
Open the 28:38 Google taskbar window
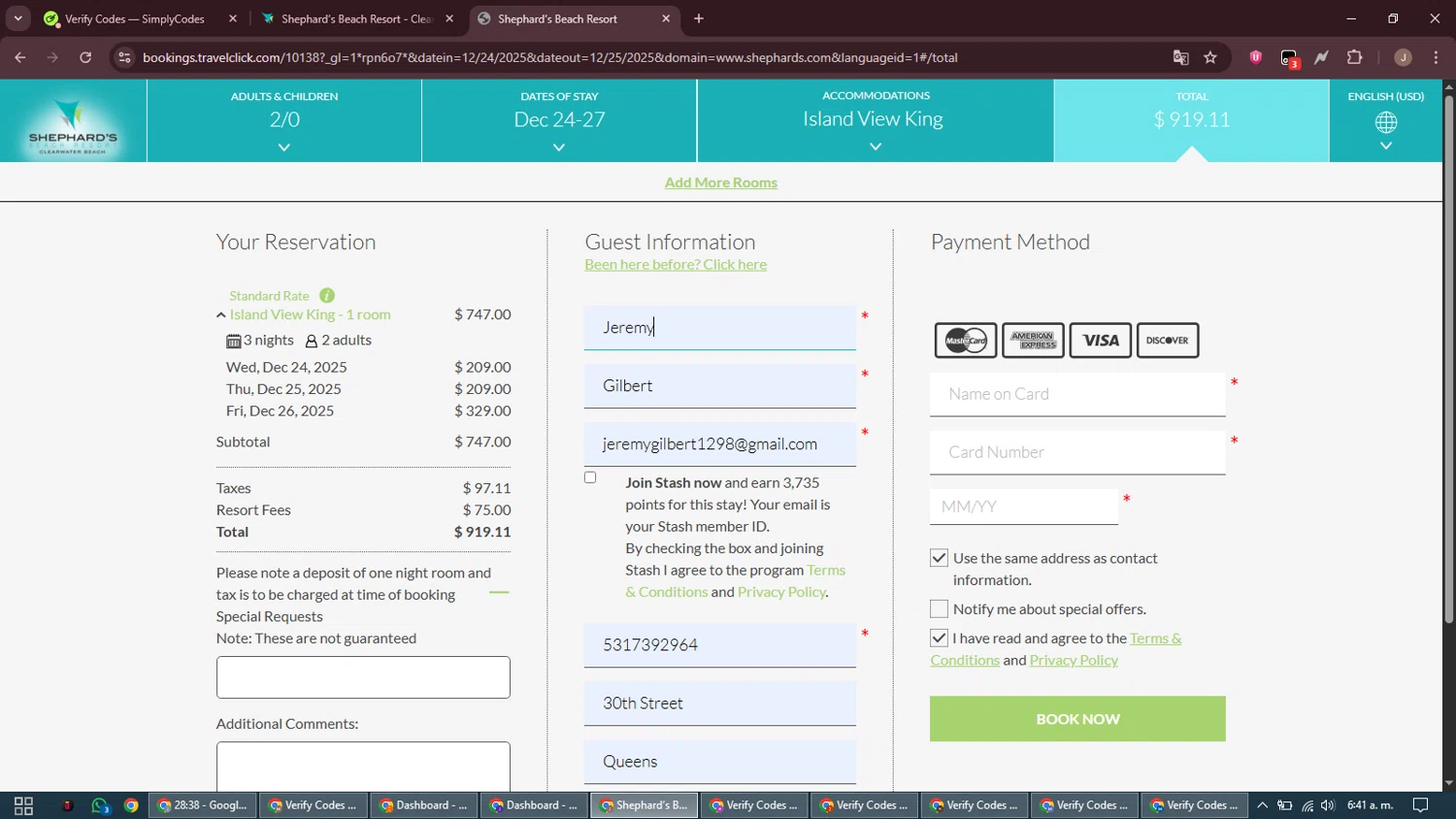(203, 805)
